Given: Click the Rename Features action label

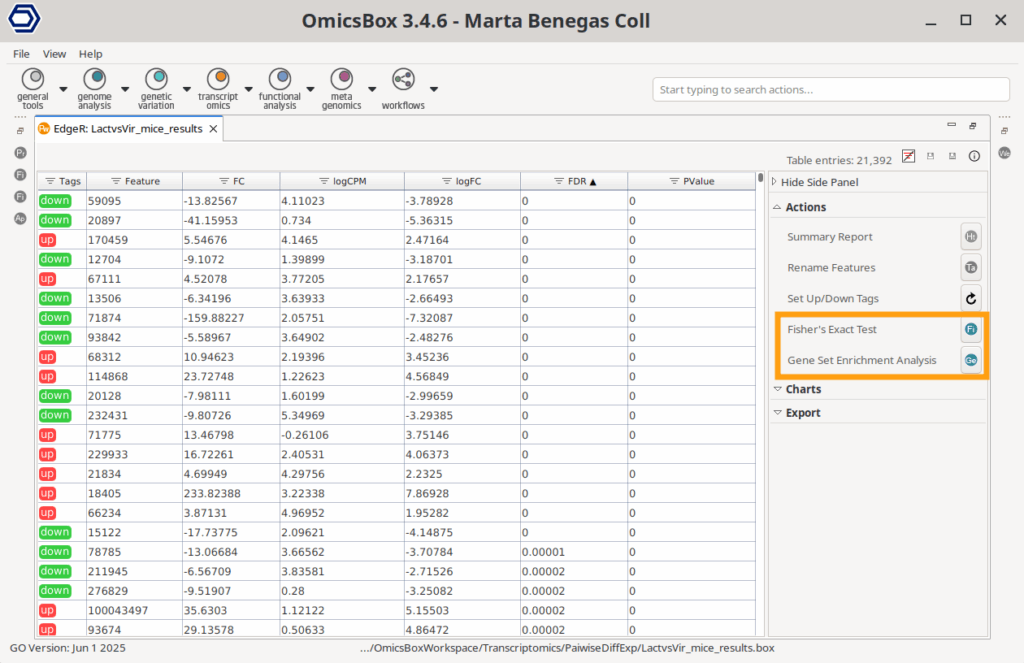Looking at the screenshot, I should pos(831,267).
